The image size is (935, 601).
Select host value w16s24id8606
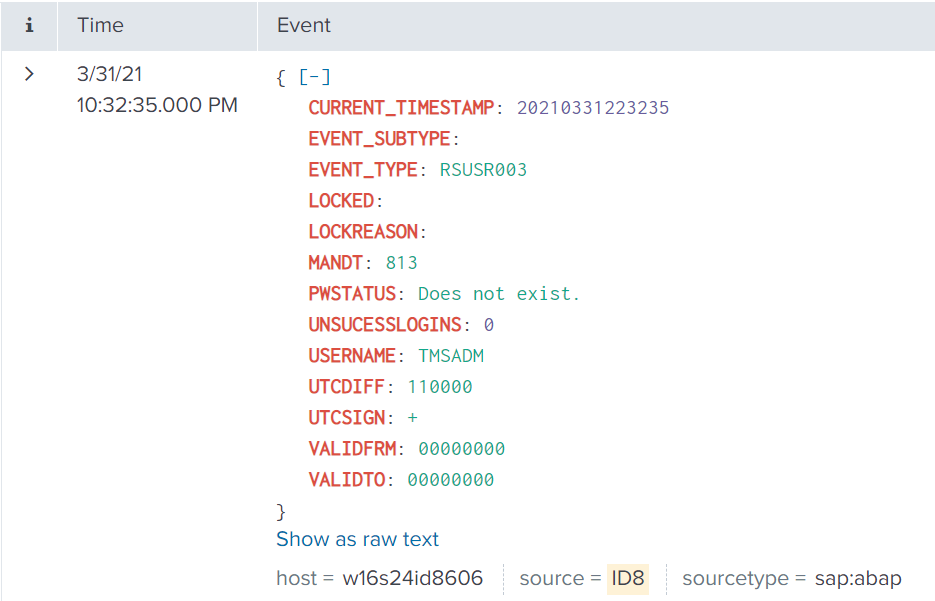412,578
